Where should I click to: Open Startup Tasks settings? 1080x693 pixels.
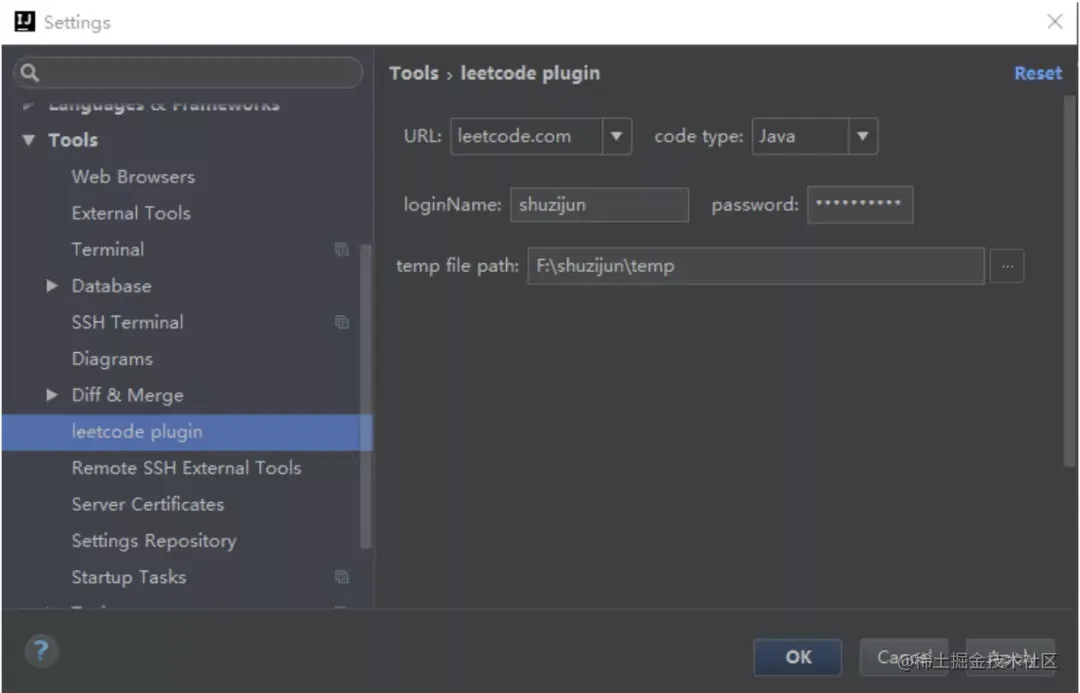128,577
